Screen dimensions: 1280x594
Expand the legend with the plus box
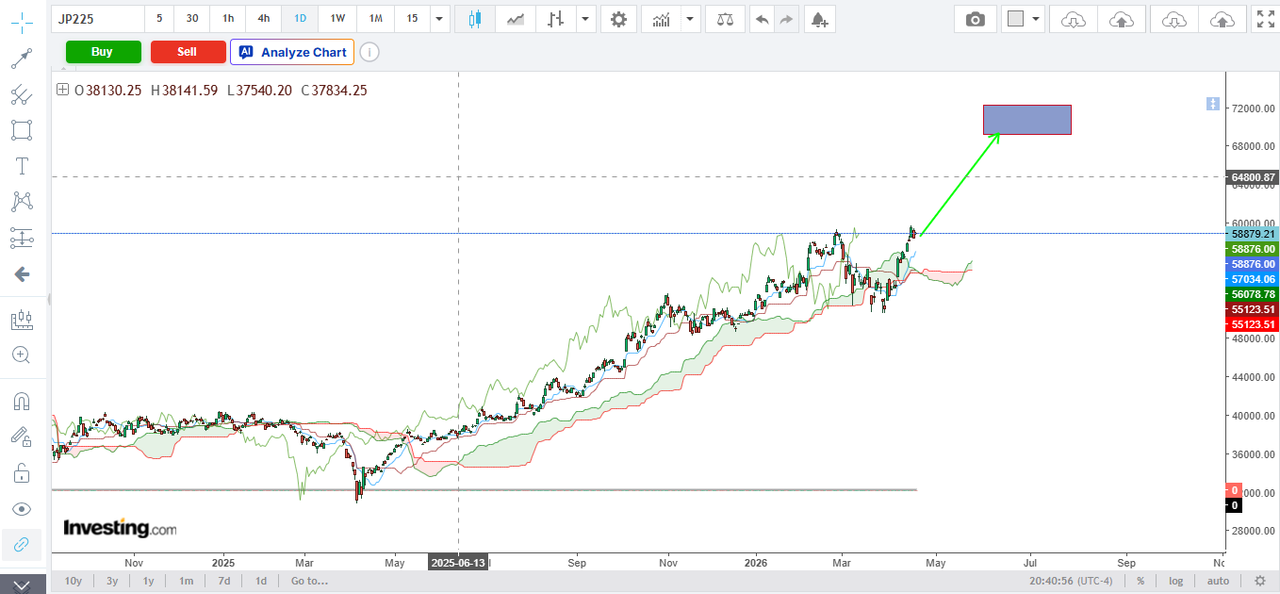[x=63, y=89]
